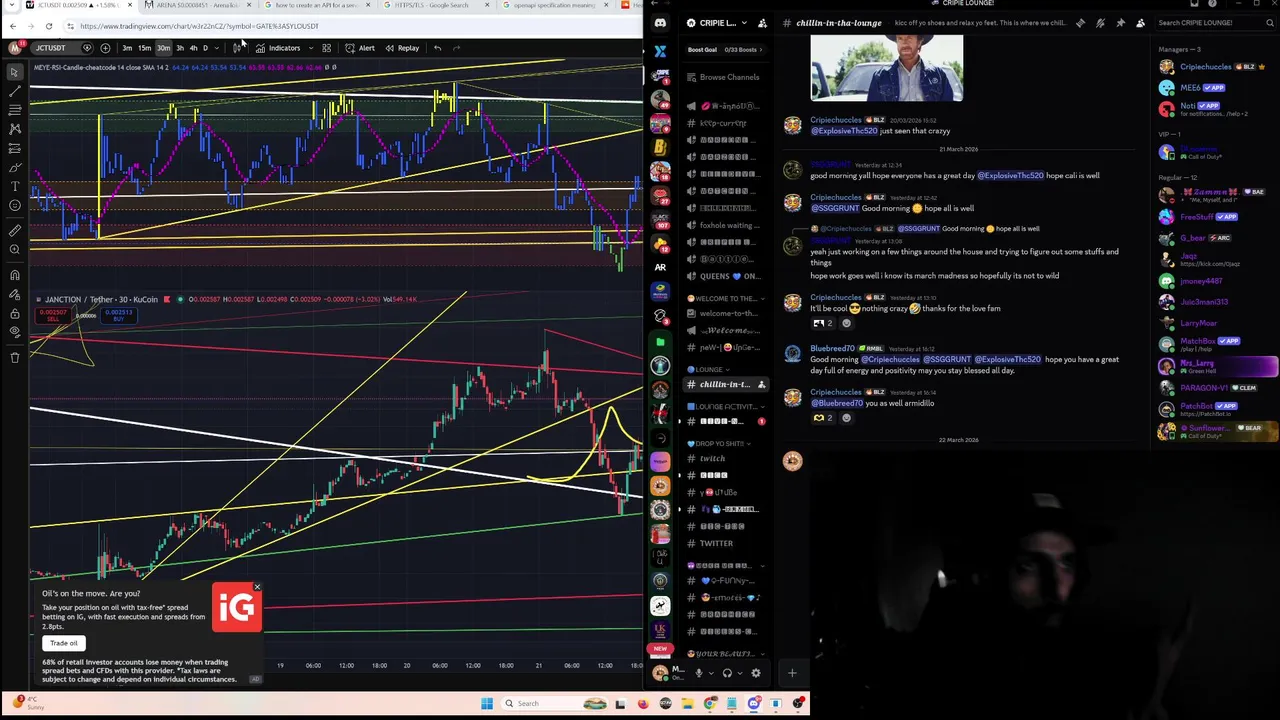This screenshot has height=720, width=1280.
Task: Open the Chuck Norris image thumbnail
Action: [x=887, y=68]
